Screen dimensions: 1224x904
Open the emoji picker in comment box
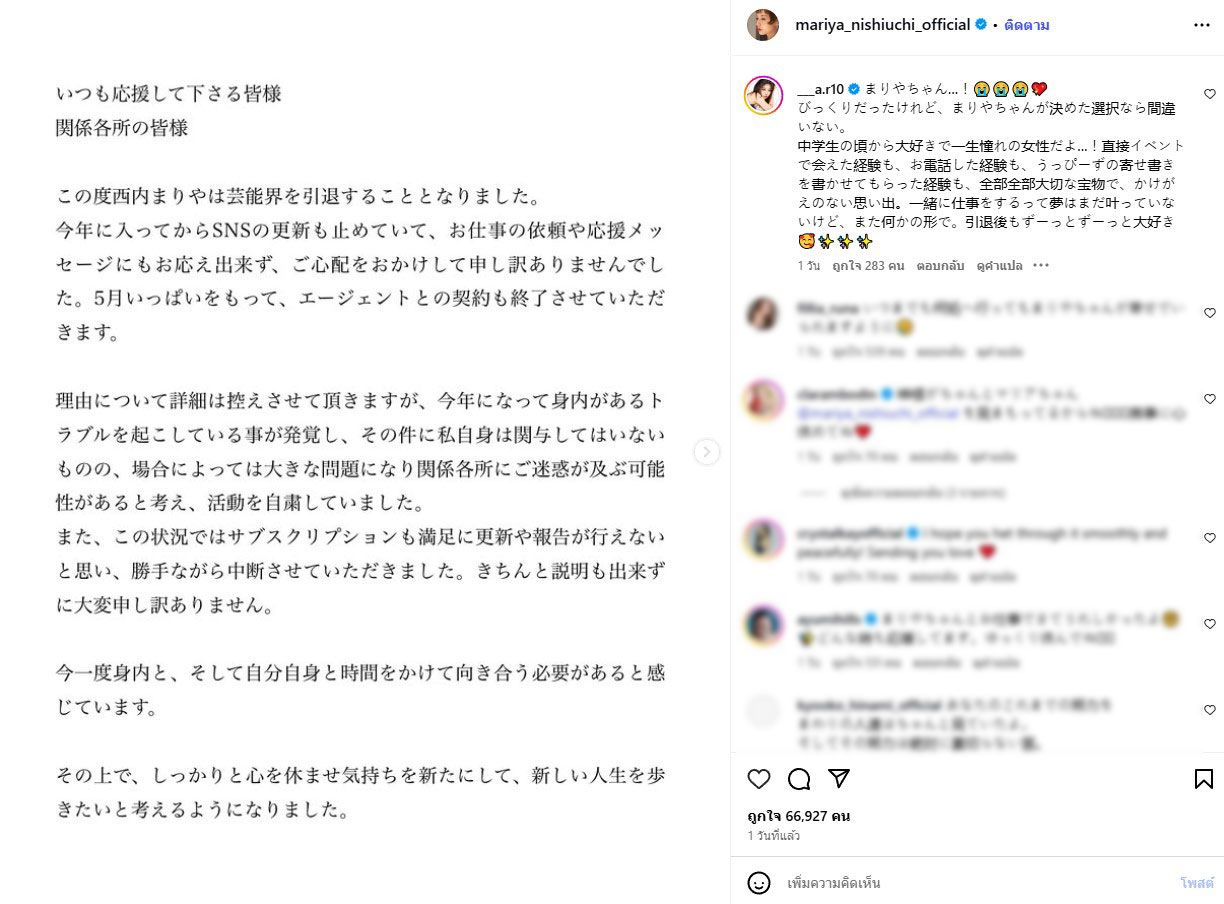[759, 883]
